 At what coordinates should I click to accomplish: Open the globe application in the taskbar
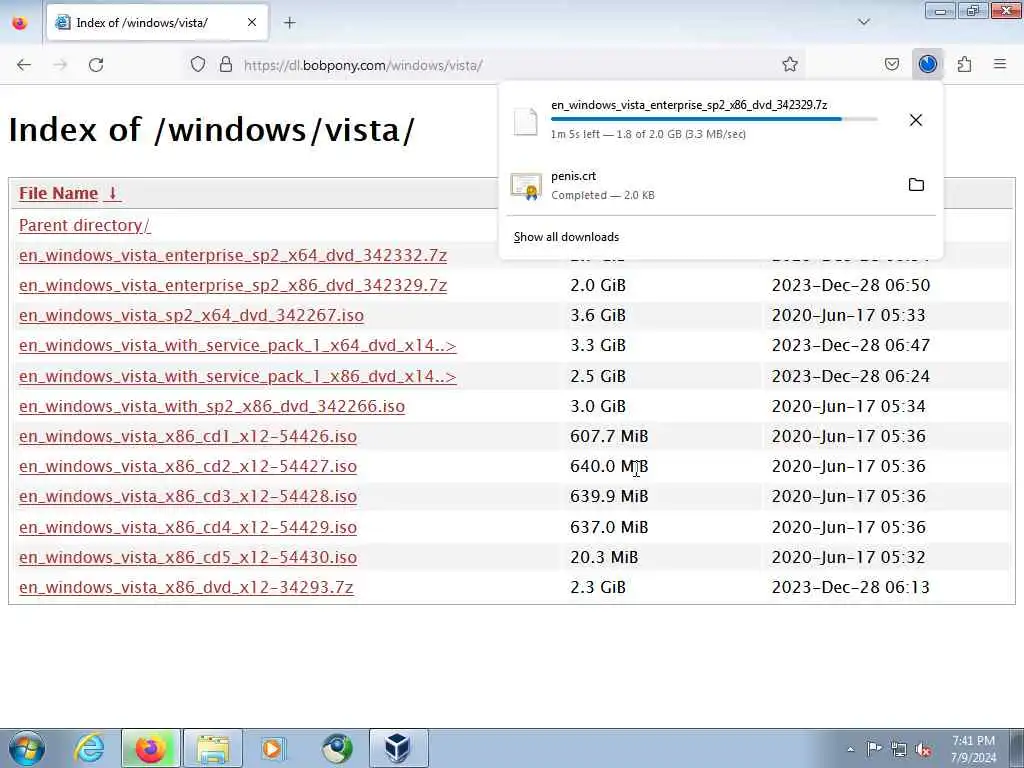click(x=337, y=748)
